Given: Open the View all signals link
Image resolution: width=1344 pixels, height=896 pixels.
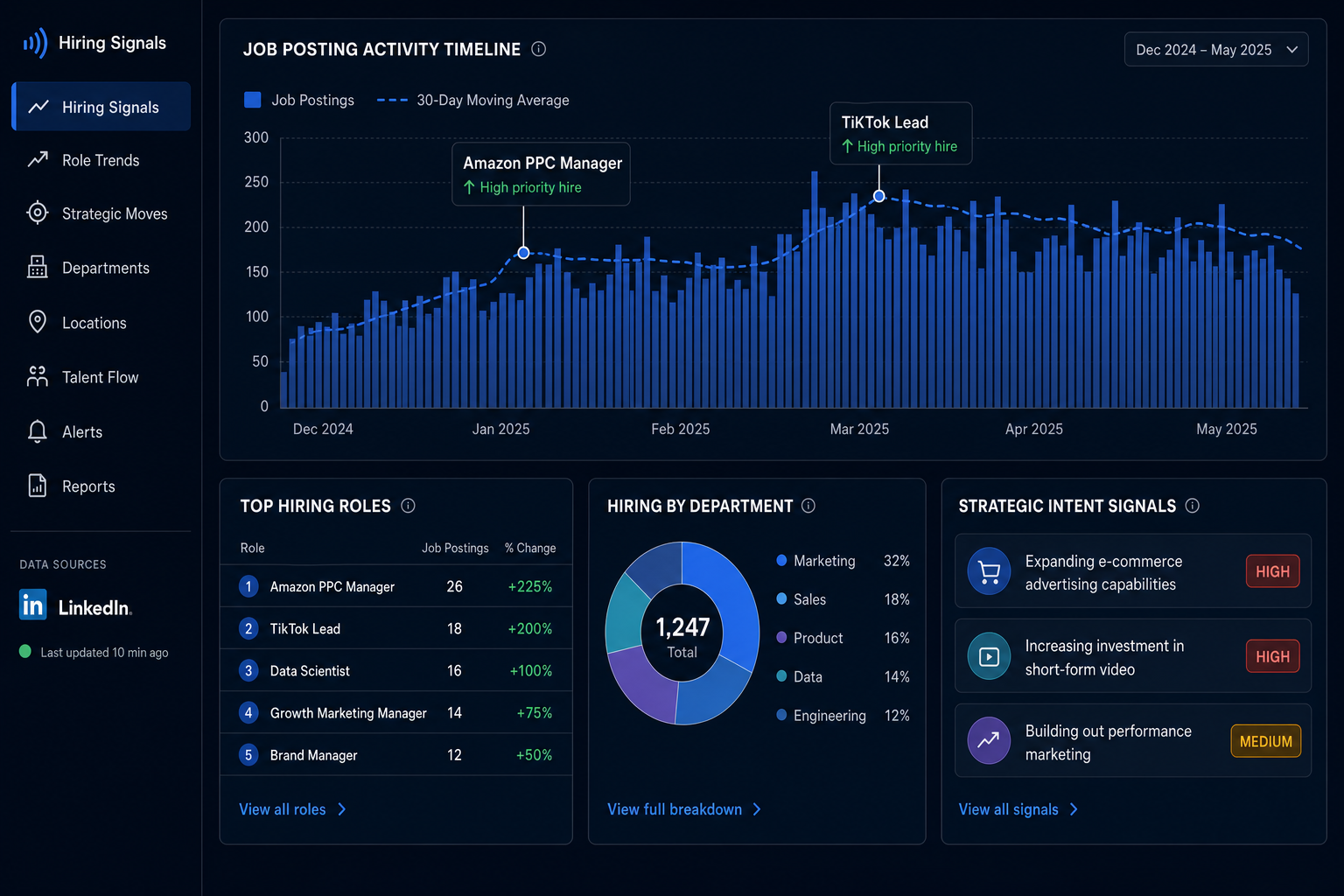Looking at the screenshot, I should coord(1018,809).
